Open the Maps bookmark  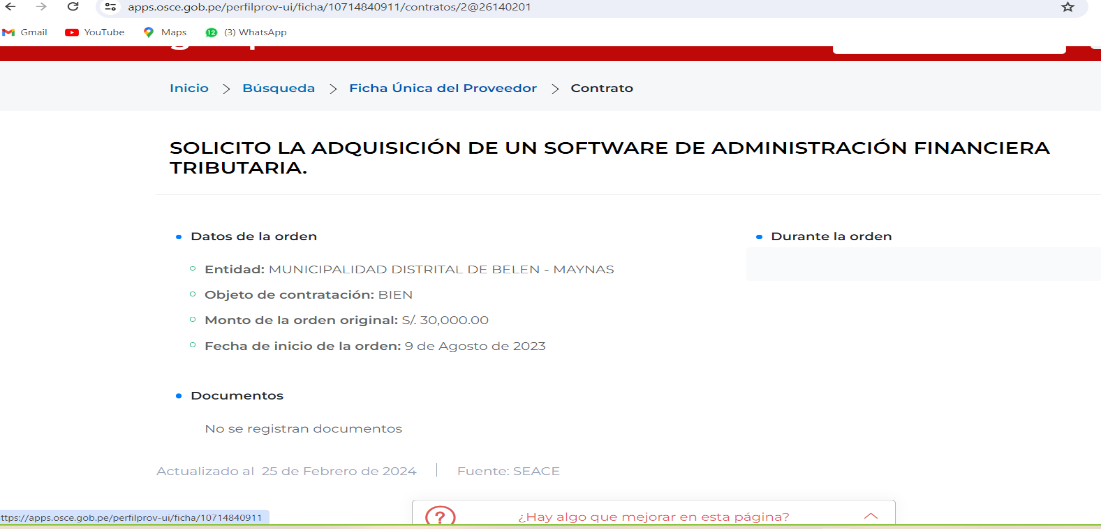165,32
